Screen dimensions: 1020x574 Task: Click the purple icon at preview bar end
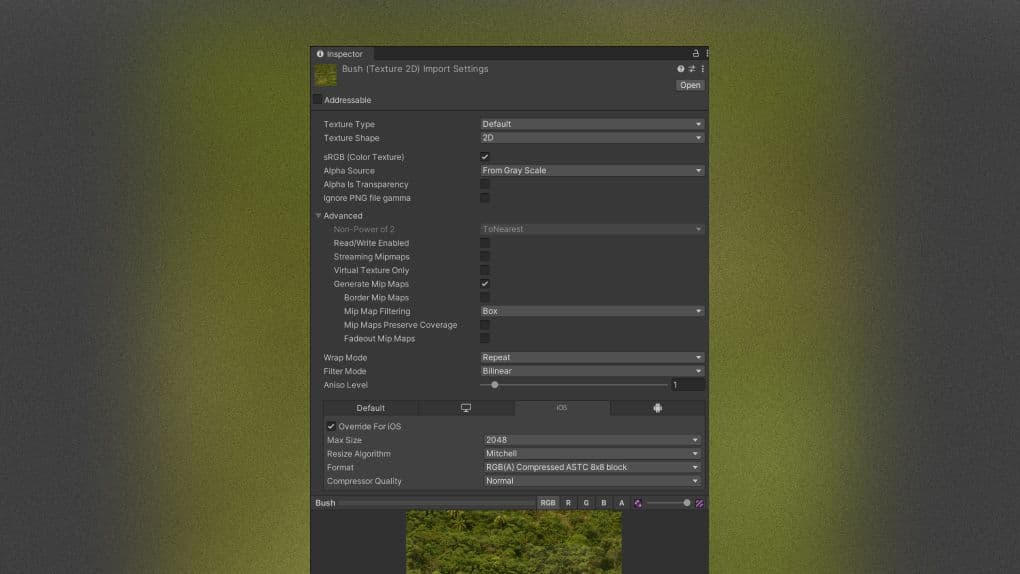(699, 503)
